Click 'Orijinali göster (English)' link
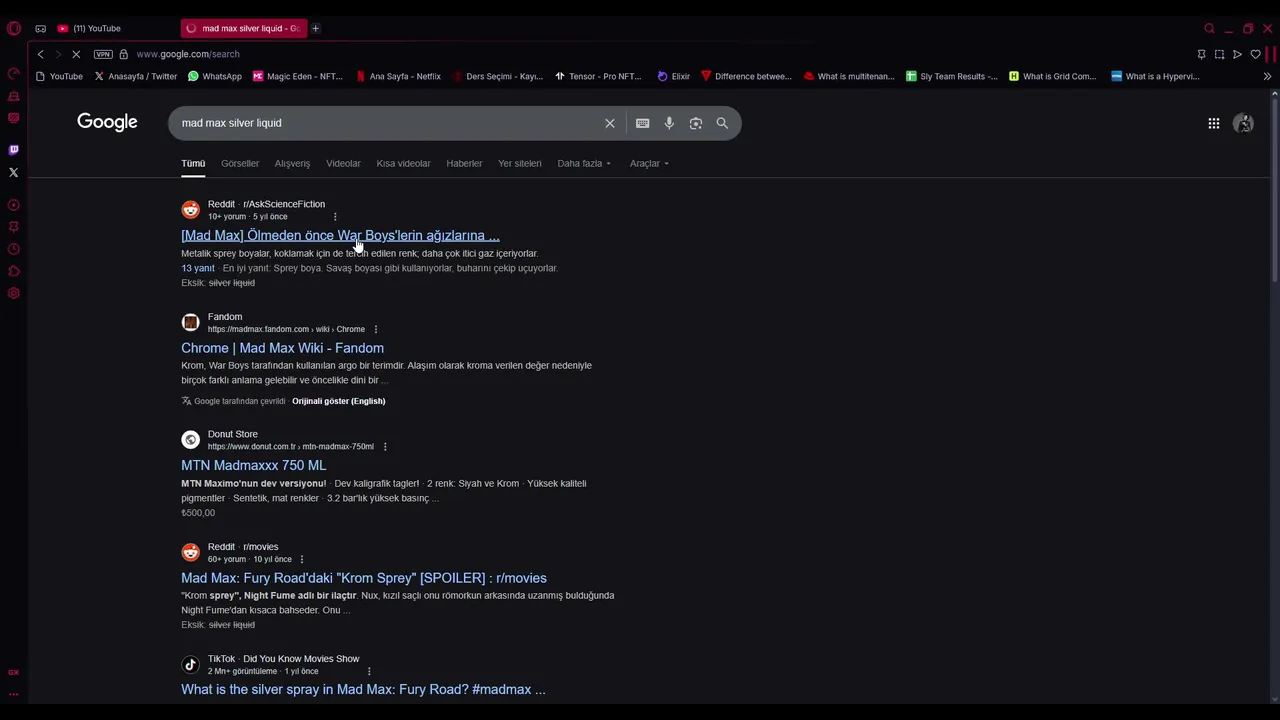Viewport: 1280px width, 720px height. point(338,401)
